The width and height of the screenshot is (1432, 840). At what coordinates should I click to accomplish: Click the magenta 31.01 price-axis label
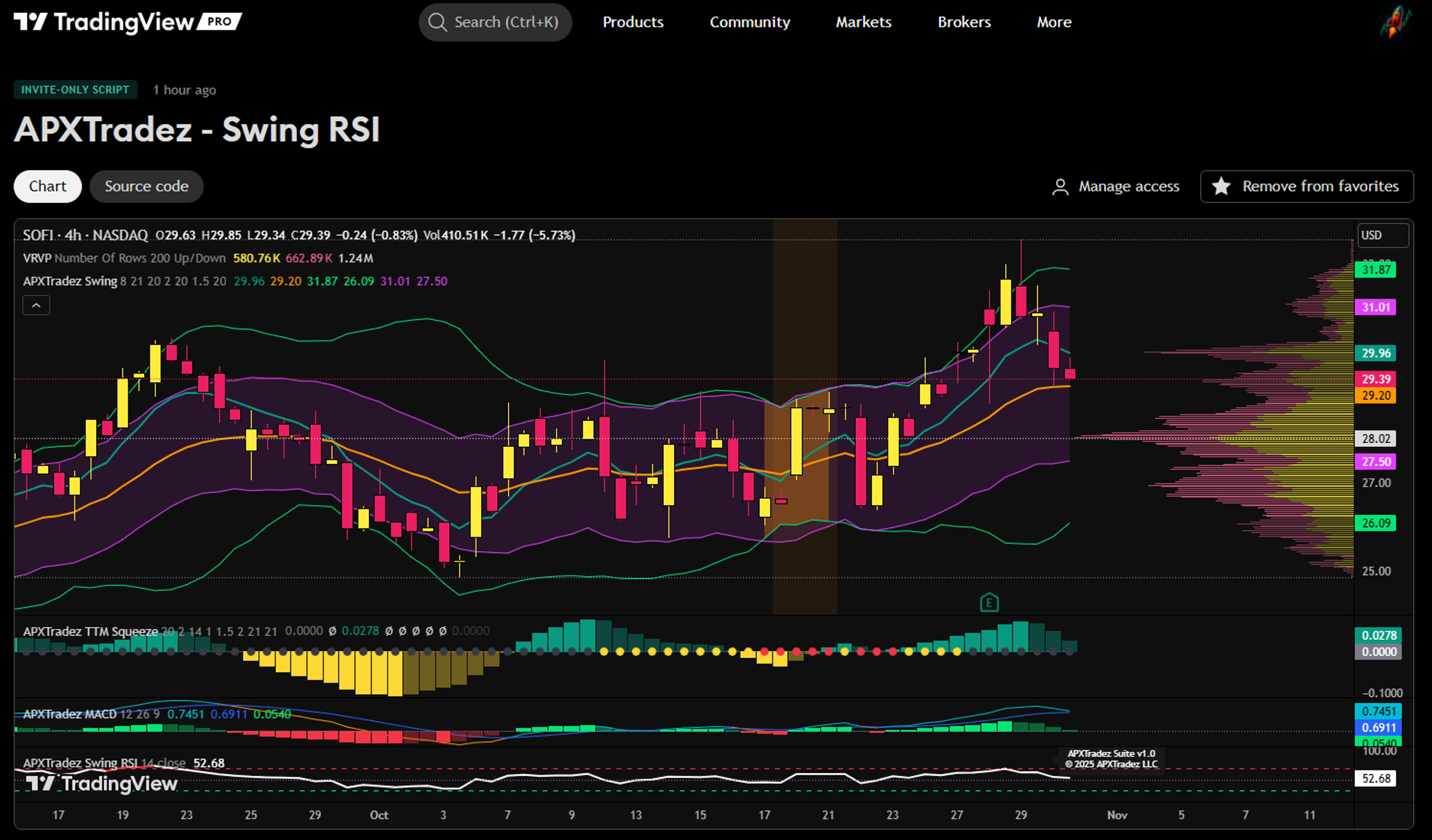pyautogui.click(x=1375, y=307)
